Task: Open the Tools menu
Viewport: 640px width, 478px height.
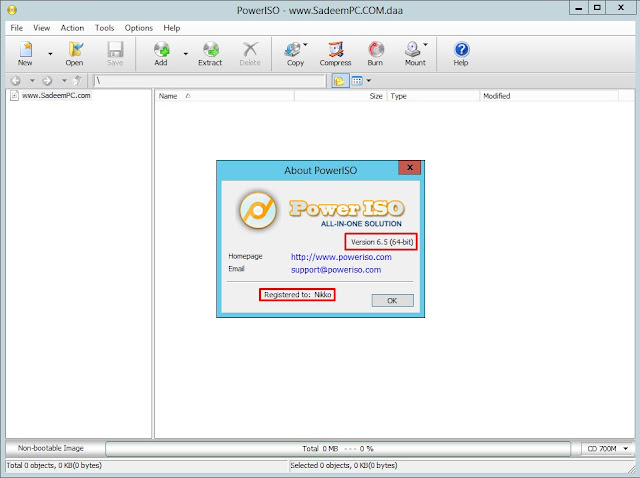Action: 104,28
